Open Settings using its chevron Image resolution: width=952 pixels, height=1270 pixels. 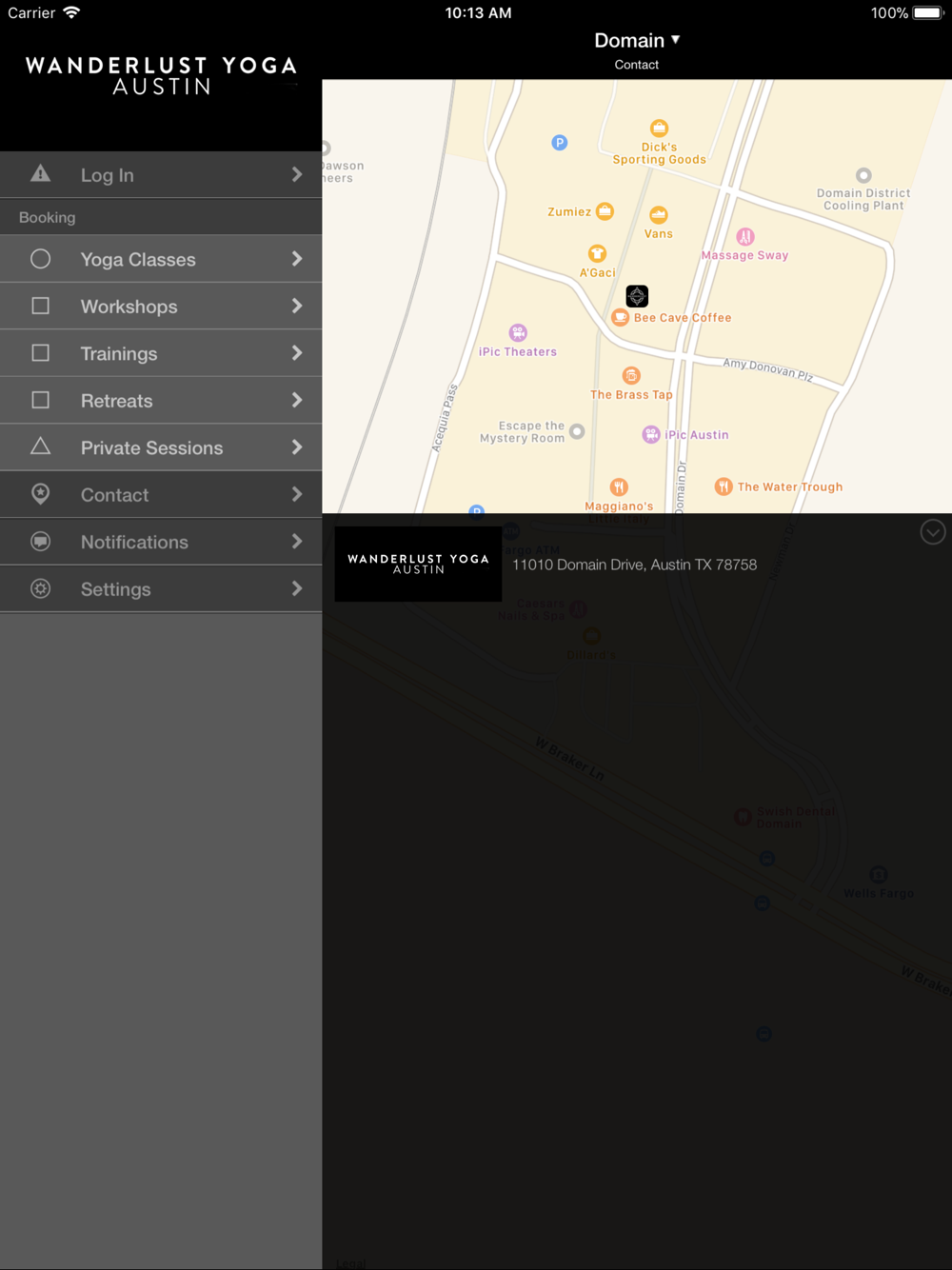coord(297,588)
